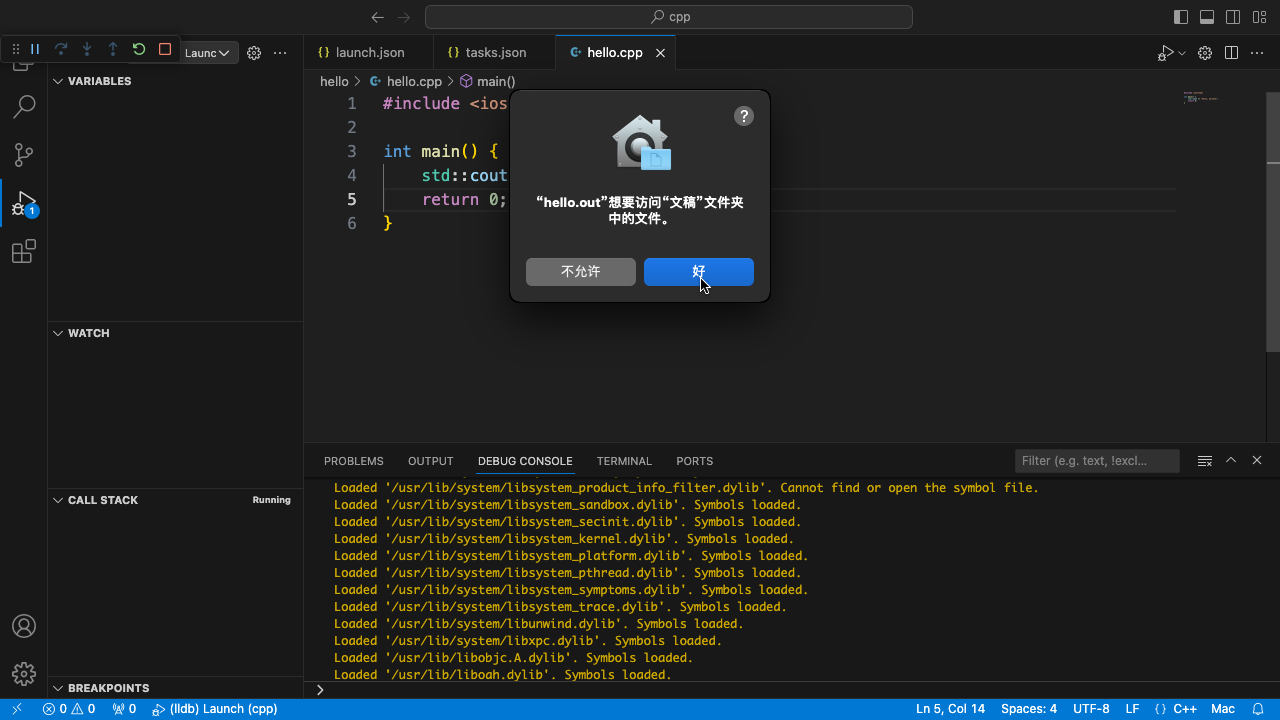Toggle the secondary side bar layout icon
The image size is (1280, 720).
click(x=1233, y=17)
